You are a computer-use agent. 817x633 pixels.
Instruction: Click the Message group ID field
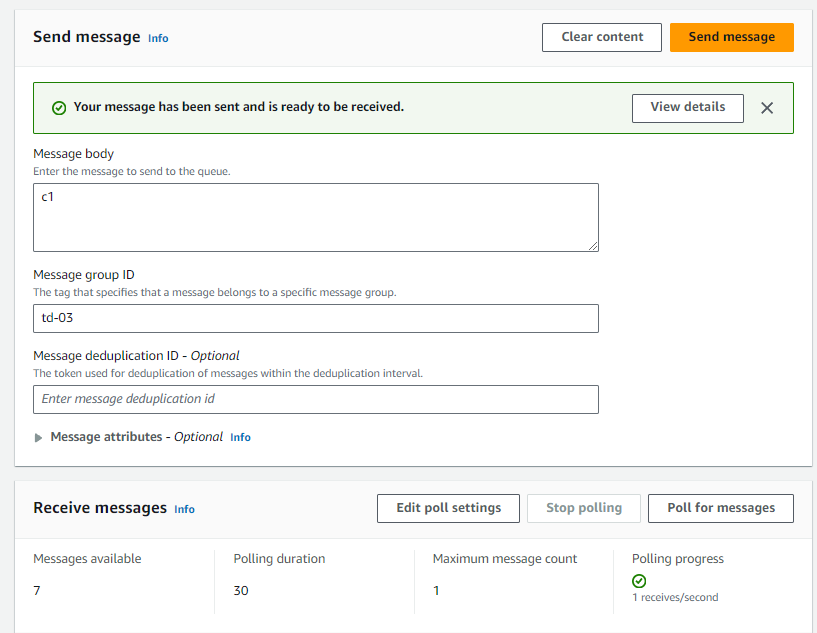pyautogui.click(x=315, y=318)
